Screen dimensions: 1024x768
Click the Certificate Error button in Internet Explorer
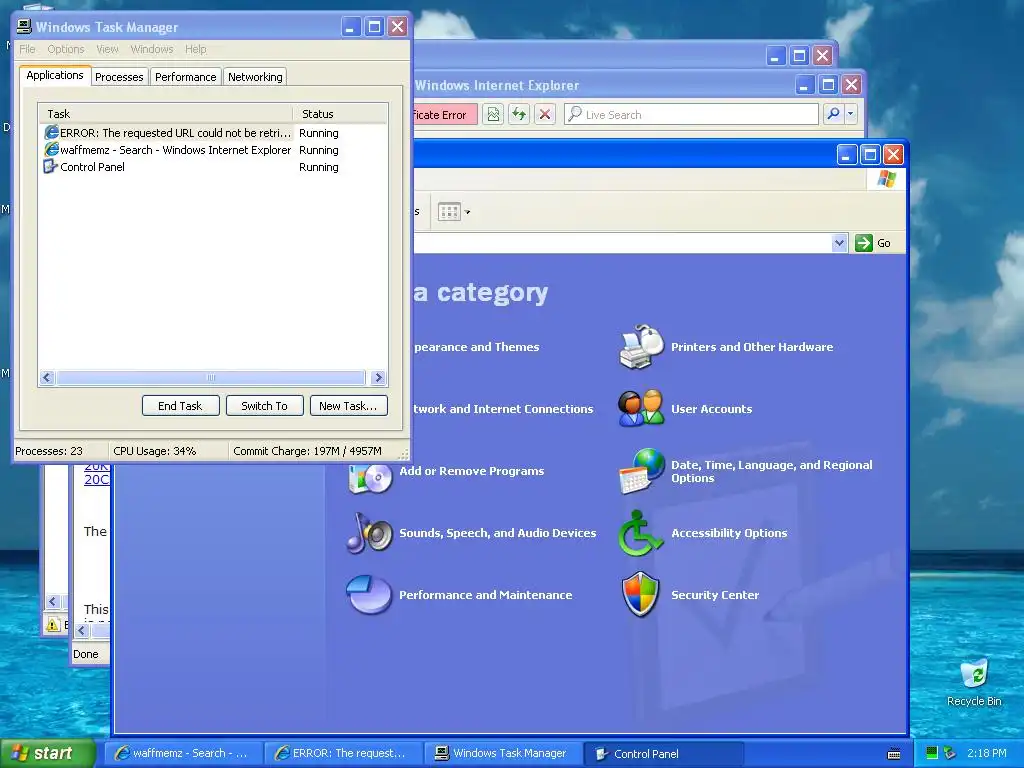[445, 115]
